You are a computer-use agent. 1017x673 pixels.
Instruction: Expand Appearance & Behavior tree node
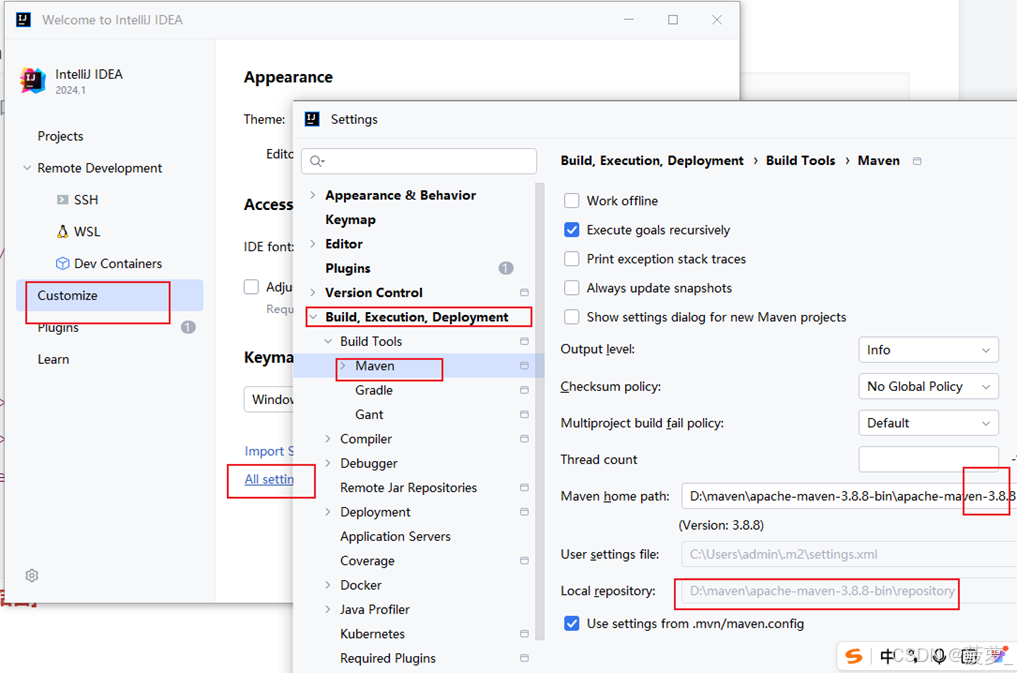pyautogui.click(x=313, y=195)
